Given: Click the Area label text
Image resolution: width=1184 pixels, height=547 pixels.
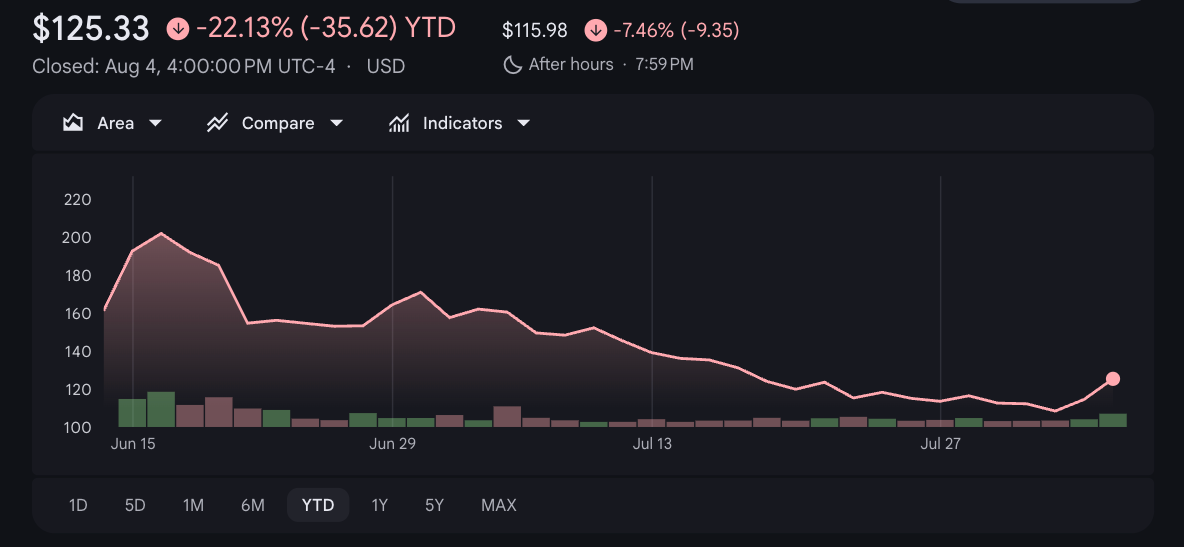Looking at the screenshot, I should [116, 123].
